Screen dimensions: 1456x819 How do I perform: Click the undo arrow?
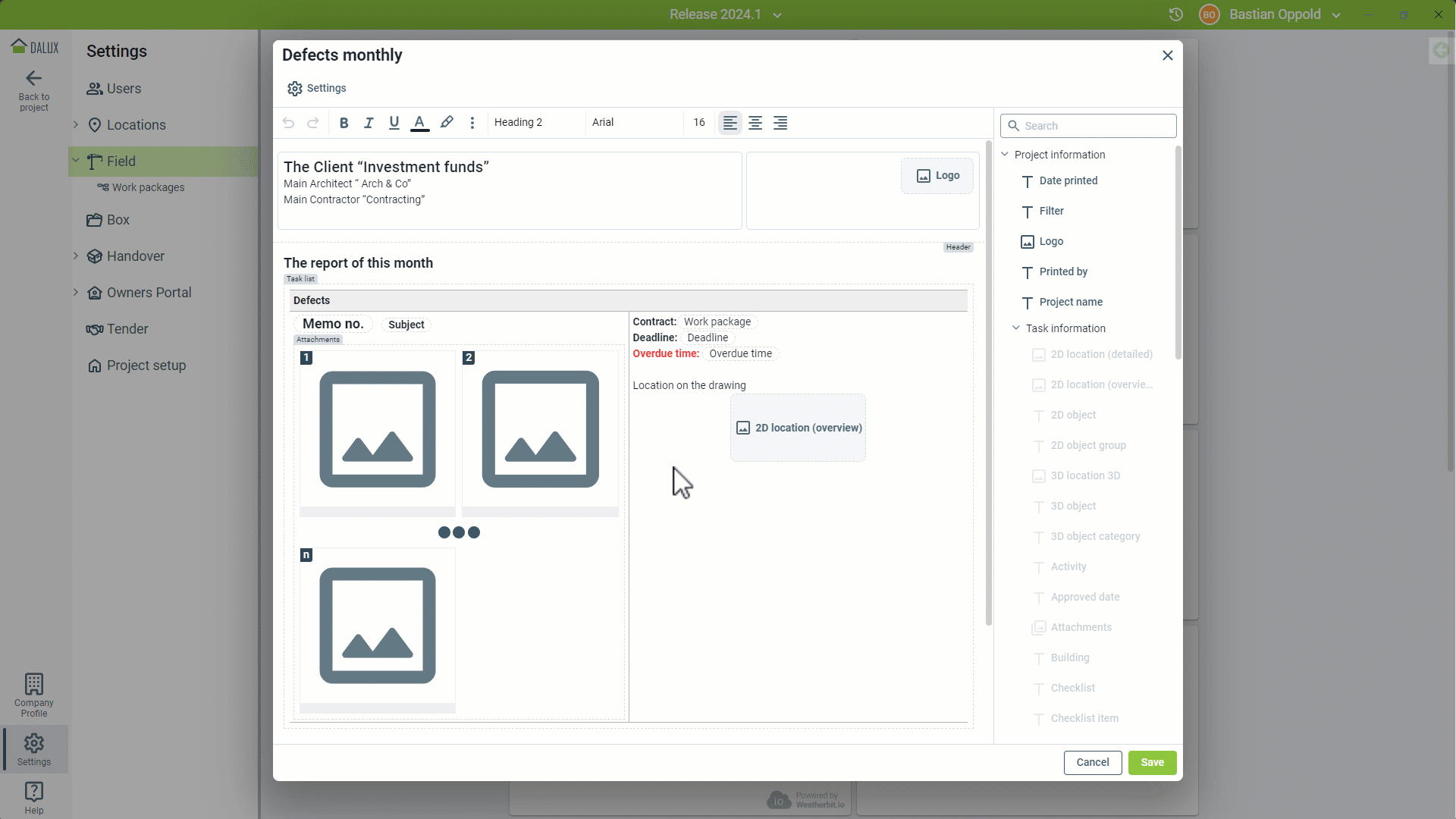point(288,123)
